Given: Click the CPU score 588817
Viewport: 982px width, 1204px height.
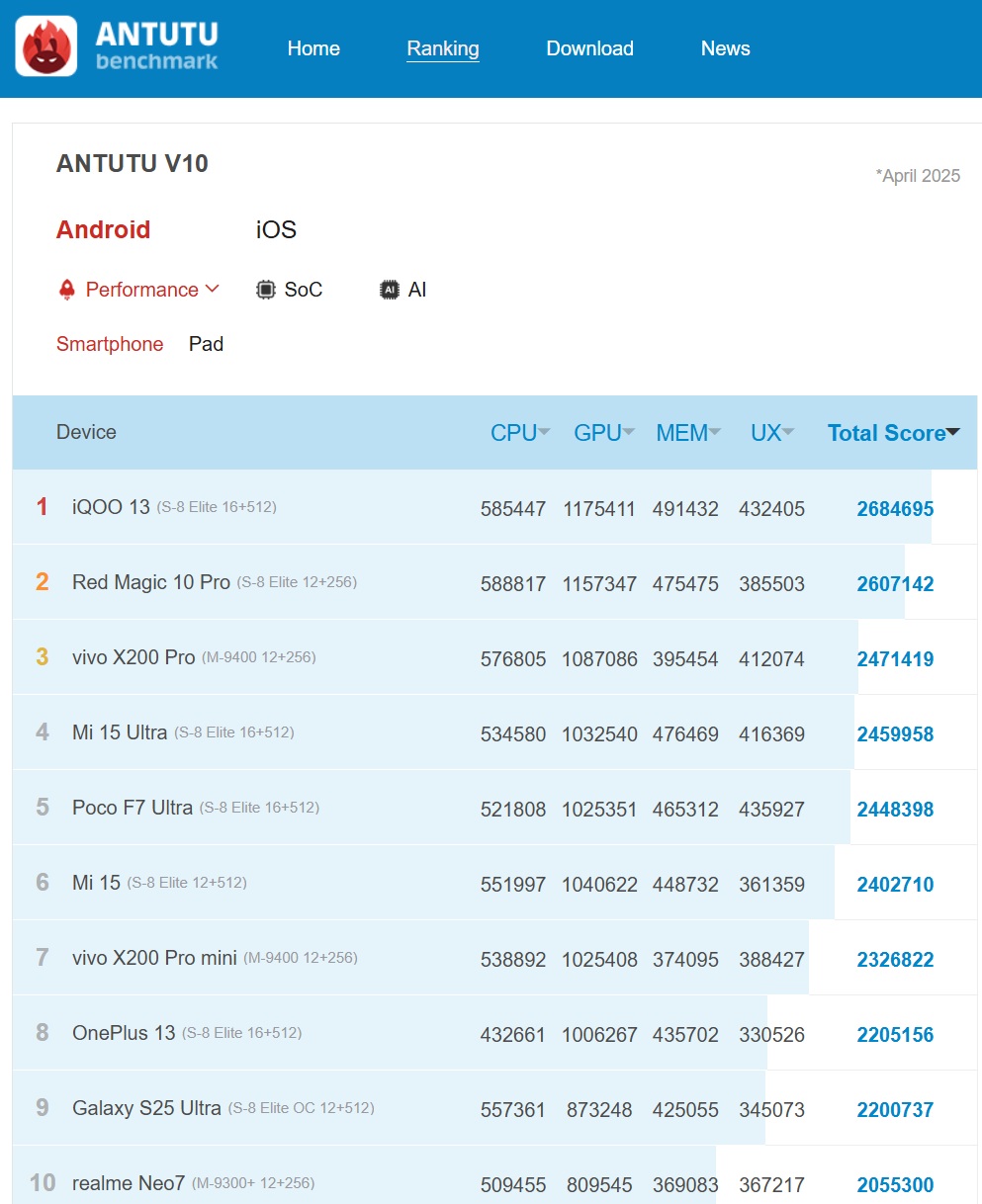Looking at the screenshot, I should coord(513,584).
